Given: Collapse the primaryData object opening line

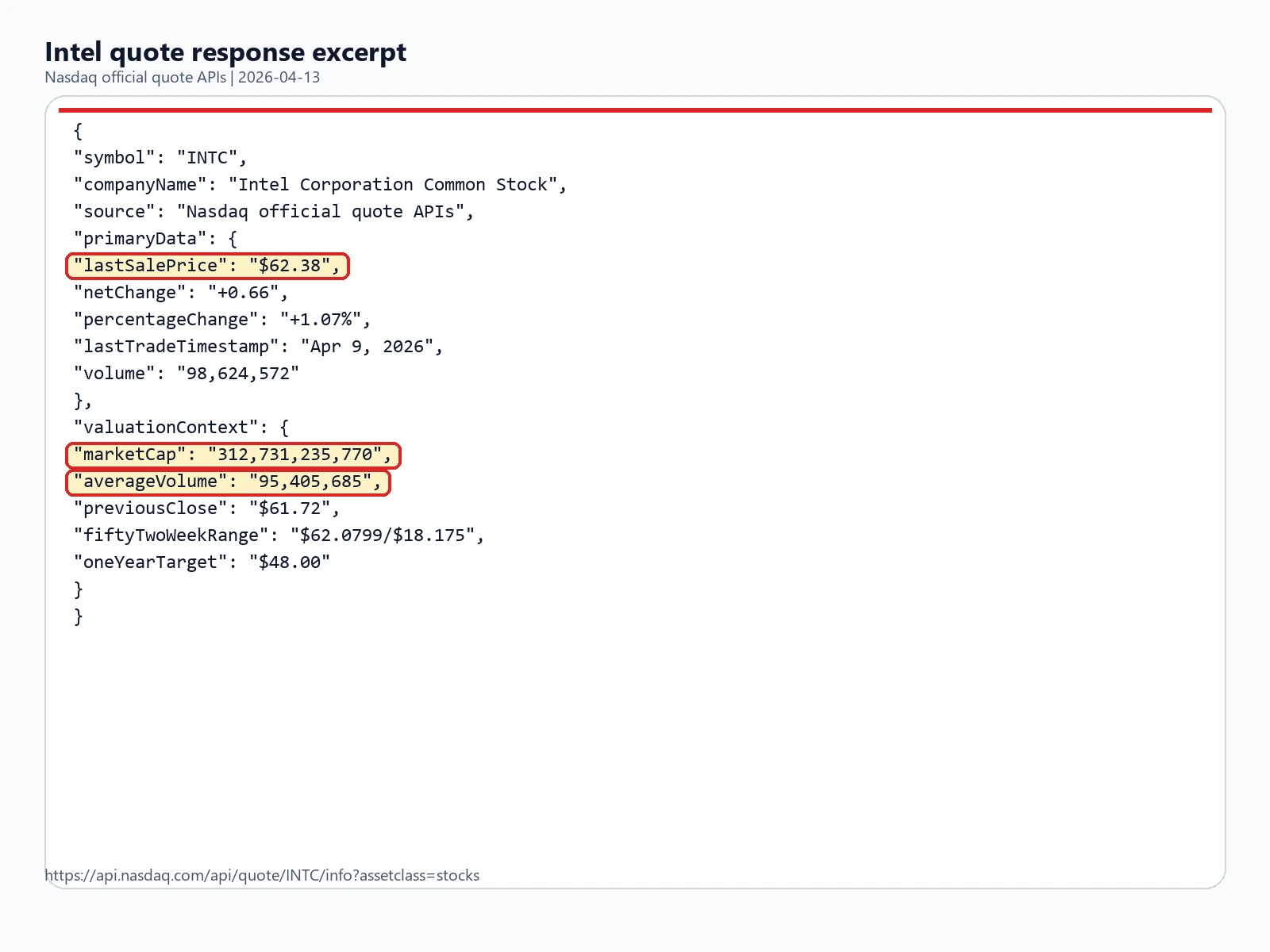Looking at the screenshot, I should click(x=156, y=239).
